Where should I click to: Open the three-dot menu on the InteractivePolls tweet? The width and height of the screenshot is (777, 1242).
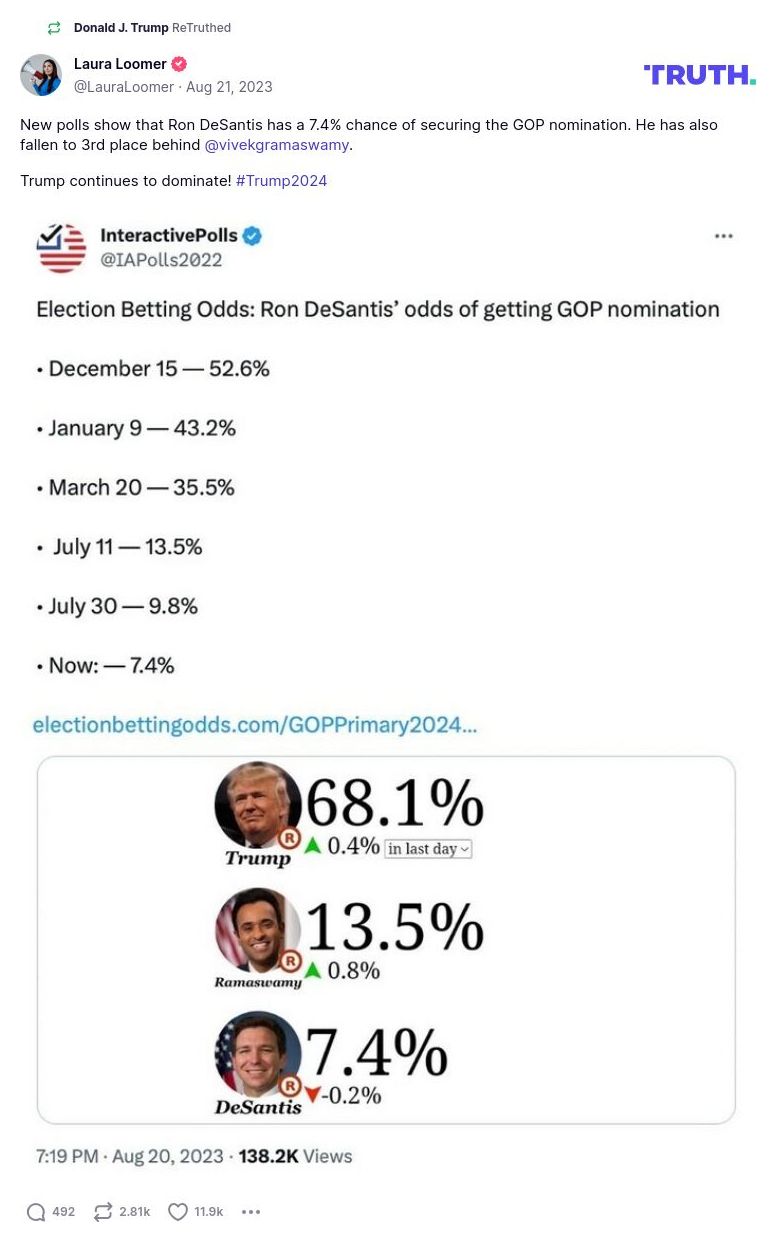723,236
